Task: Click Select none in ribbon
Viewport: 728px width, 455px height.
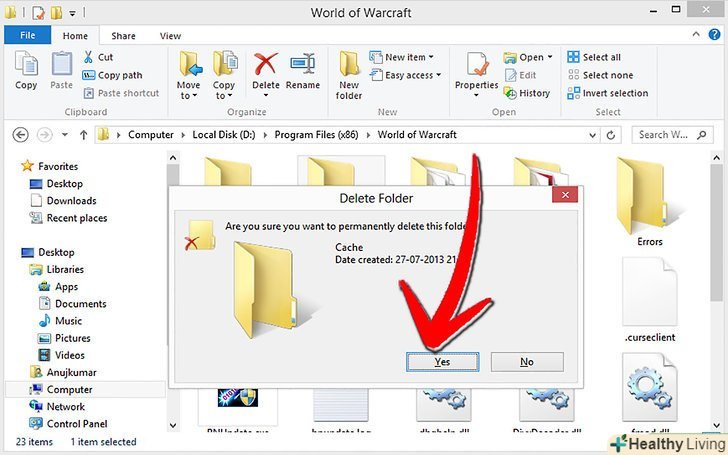Action: (600, 75)
